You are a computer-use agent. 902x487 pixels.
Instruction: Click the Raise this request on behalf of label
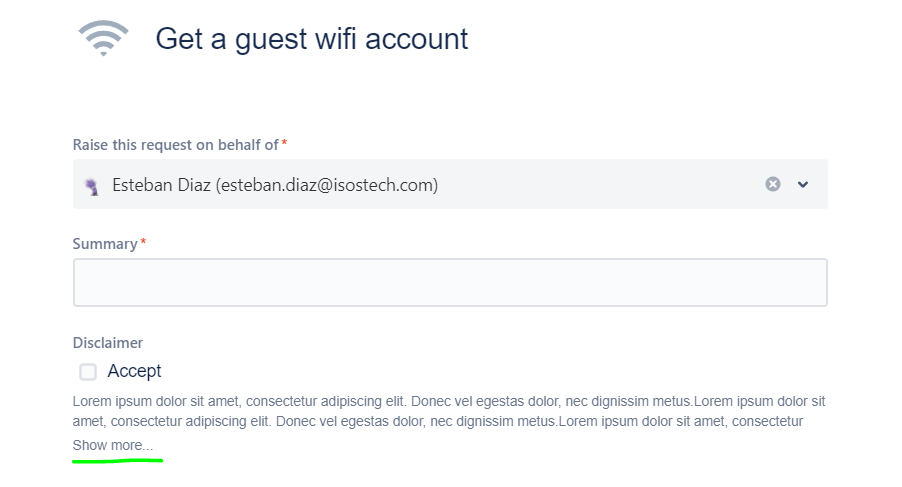(175, 145)
